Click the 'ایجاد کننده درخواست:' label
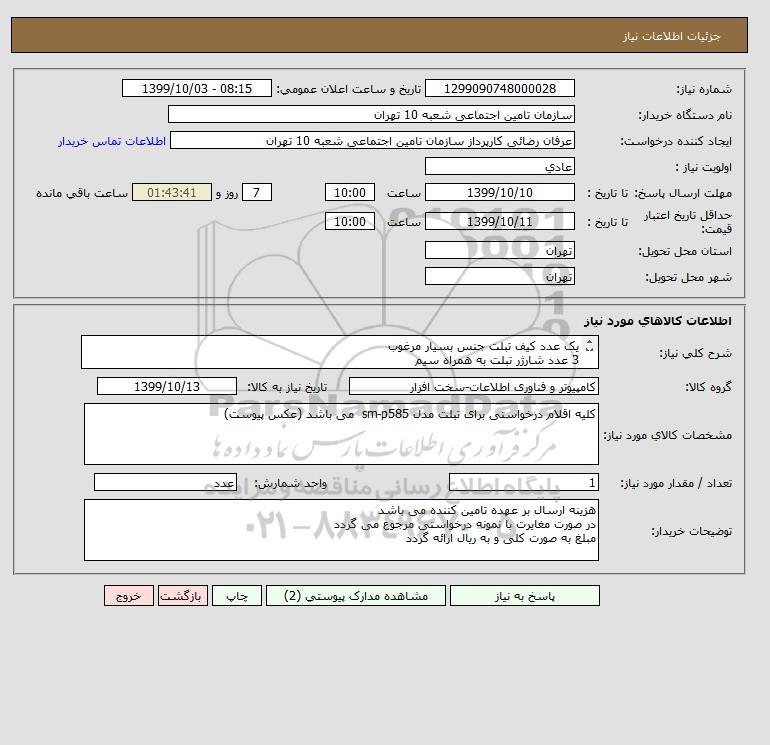The image size is (770, 745). point(676,141)
